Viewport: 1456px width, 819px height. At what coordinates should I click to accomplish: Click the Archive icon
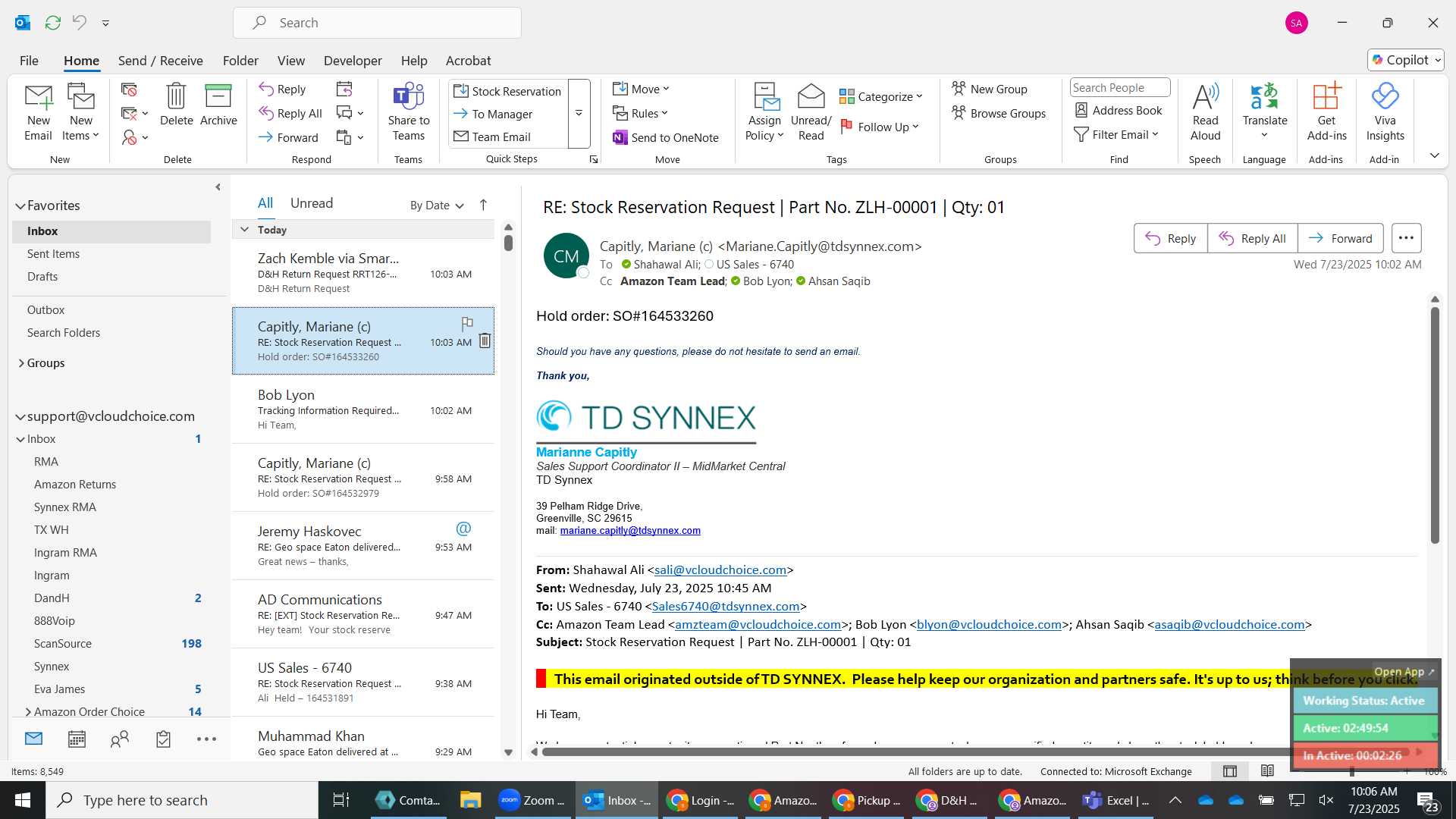[218, 96]
